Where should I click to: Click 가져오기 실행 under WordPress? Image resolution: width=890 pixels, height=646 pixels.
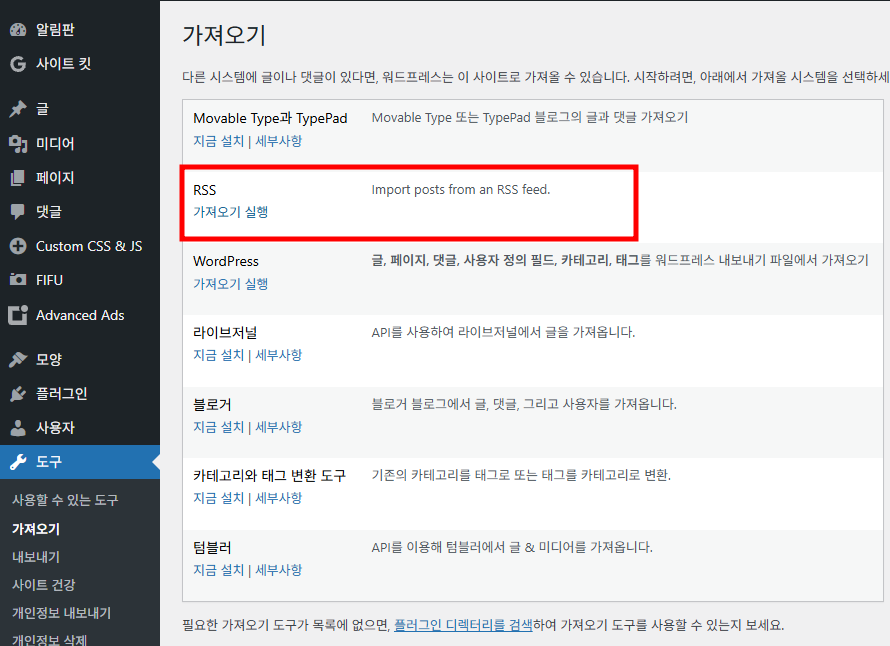[x=230, y=283]
